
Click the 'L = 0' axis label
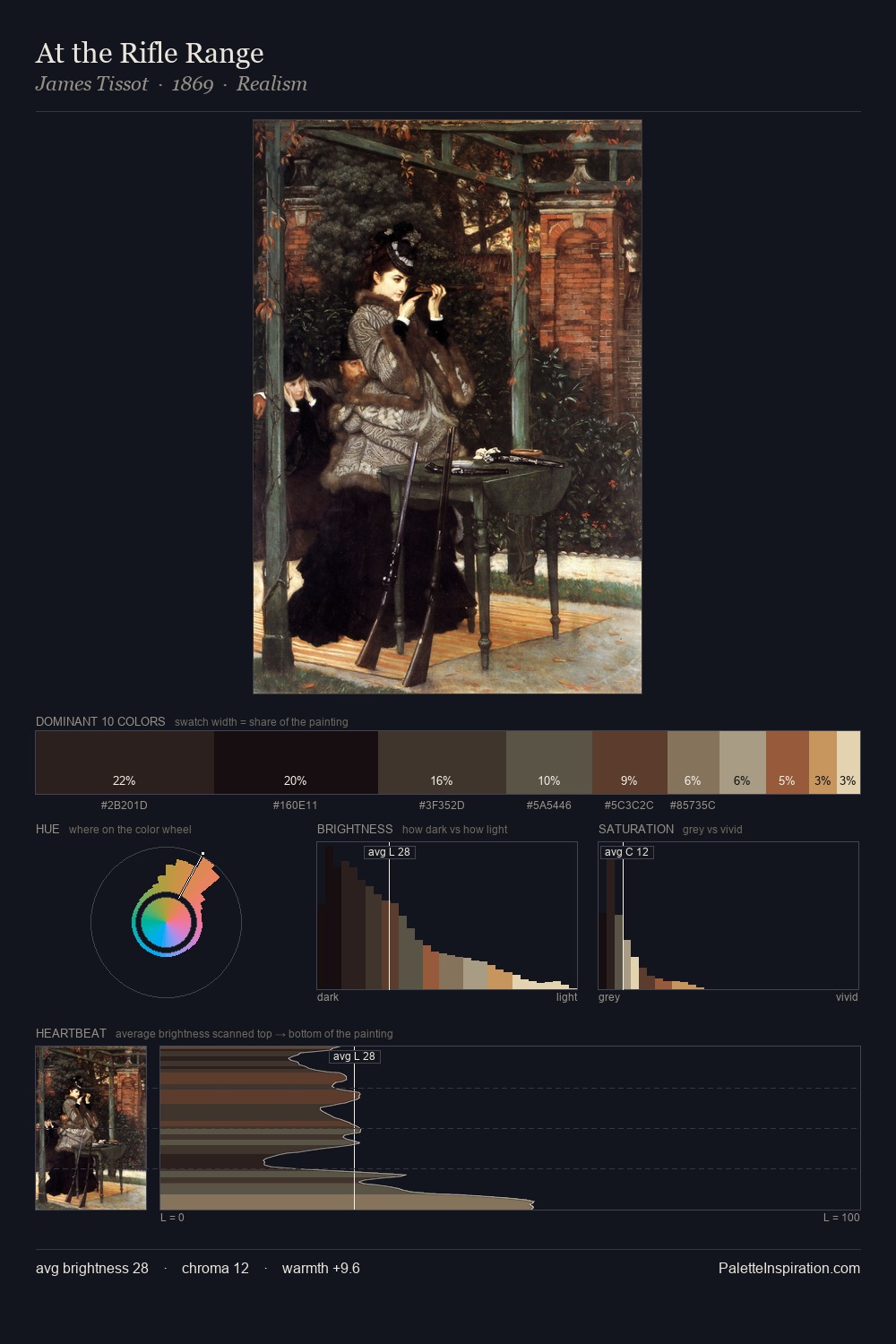pyautogui.click(x=172, y=1217)
